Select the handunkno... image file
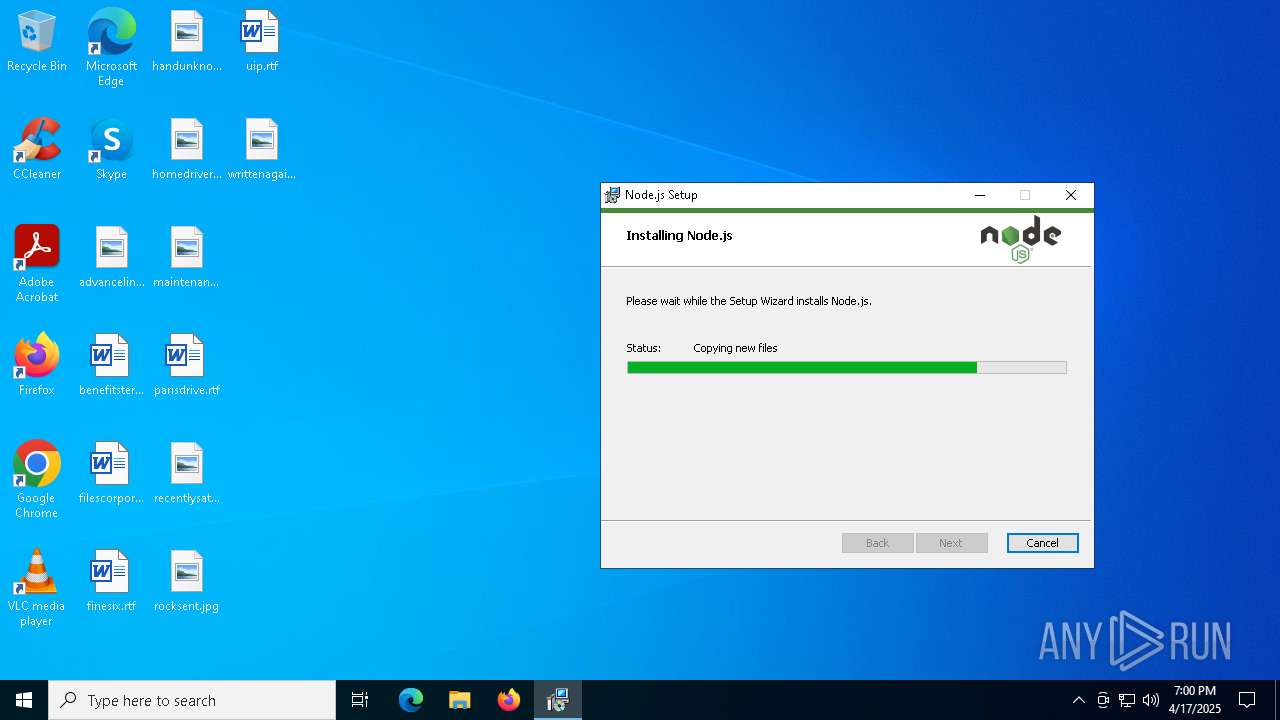 [187, 42]
